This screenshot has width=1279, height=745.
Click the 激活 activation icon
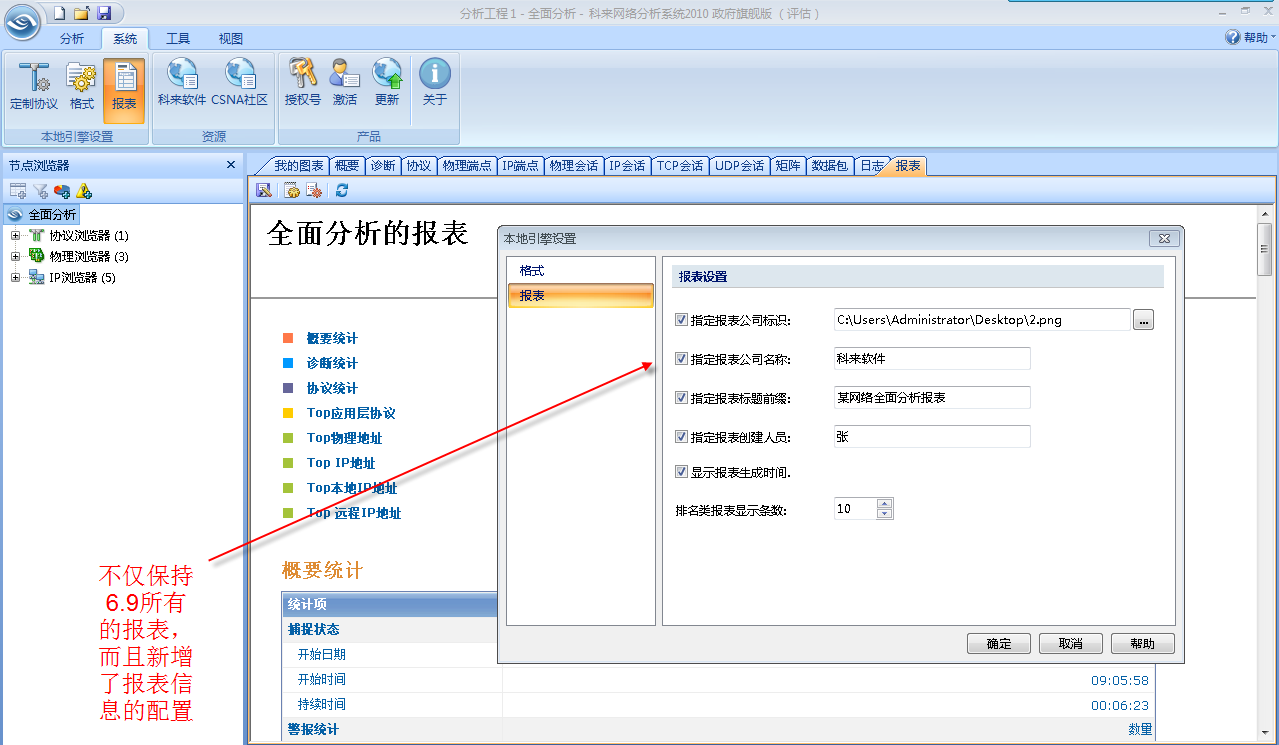click(345, 84)
